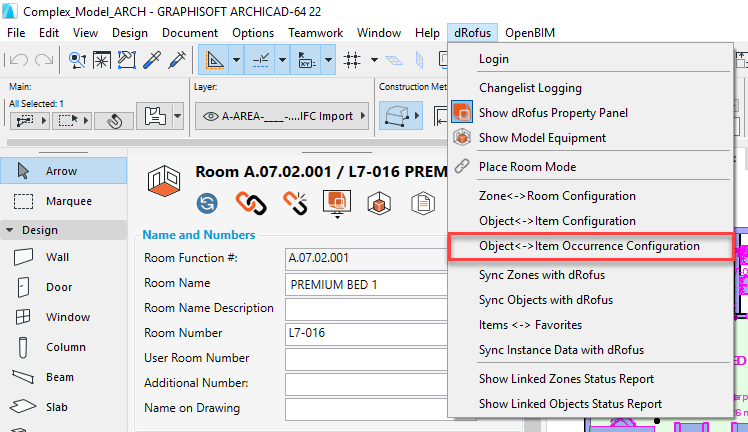Collapse the Design toolbox section
The width and height of the screenshot is (748, 432).
click(x=10, y=230)
